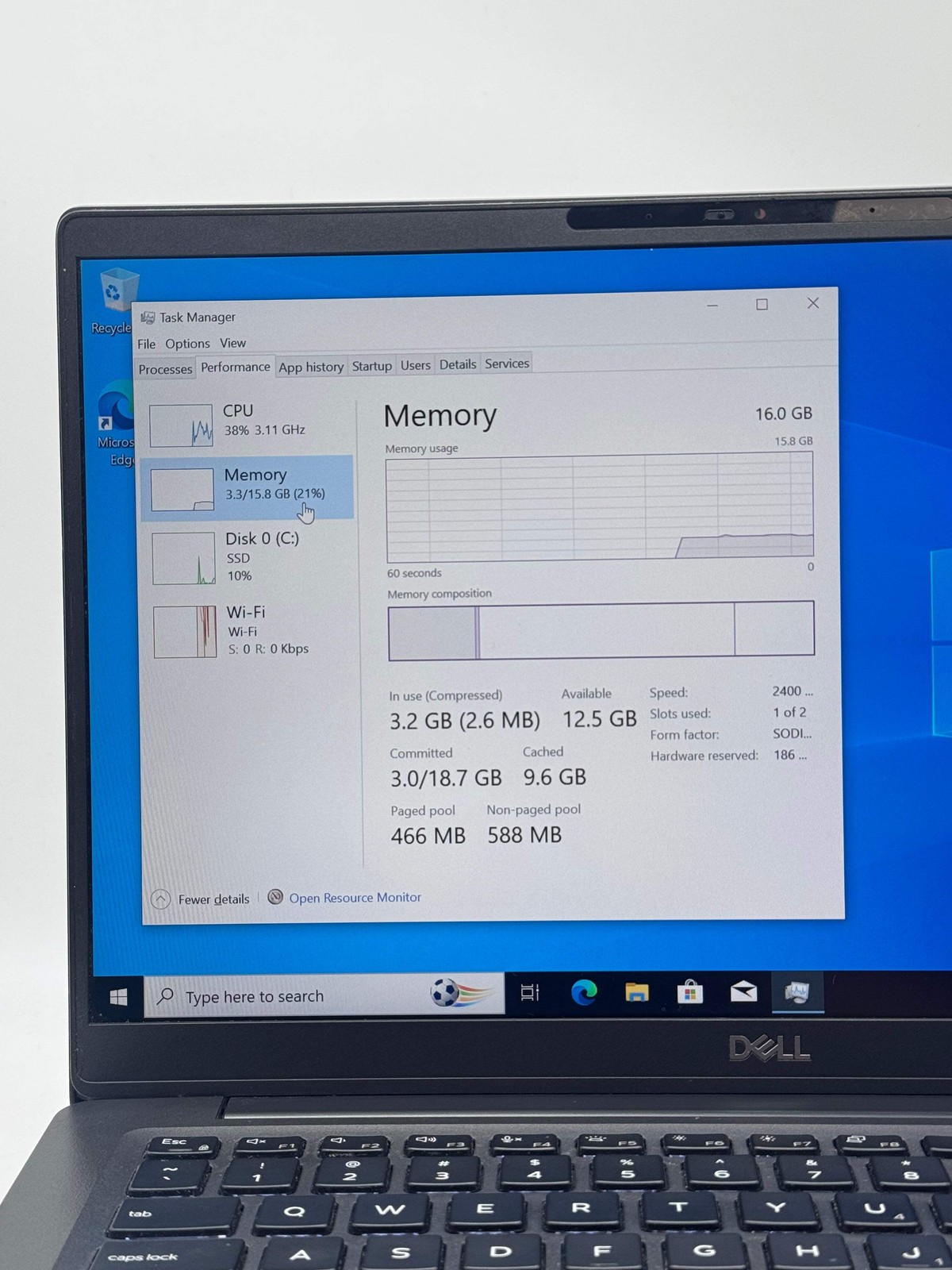Click the Memory usage graph

[600, 506]
